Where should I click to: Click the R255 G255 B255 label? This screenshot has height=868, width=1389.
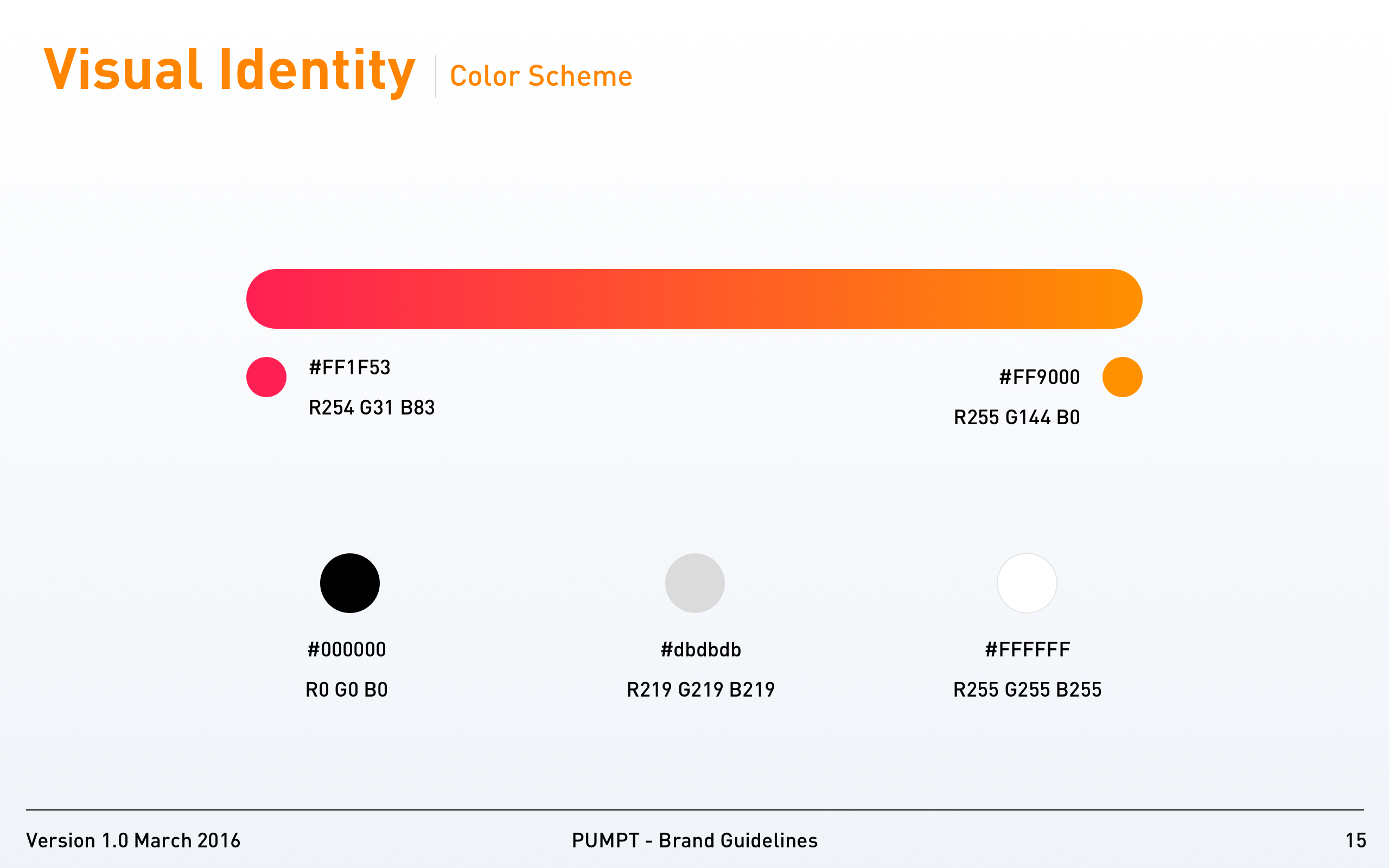1028,690
